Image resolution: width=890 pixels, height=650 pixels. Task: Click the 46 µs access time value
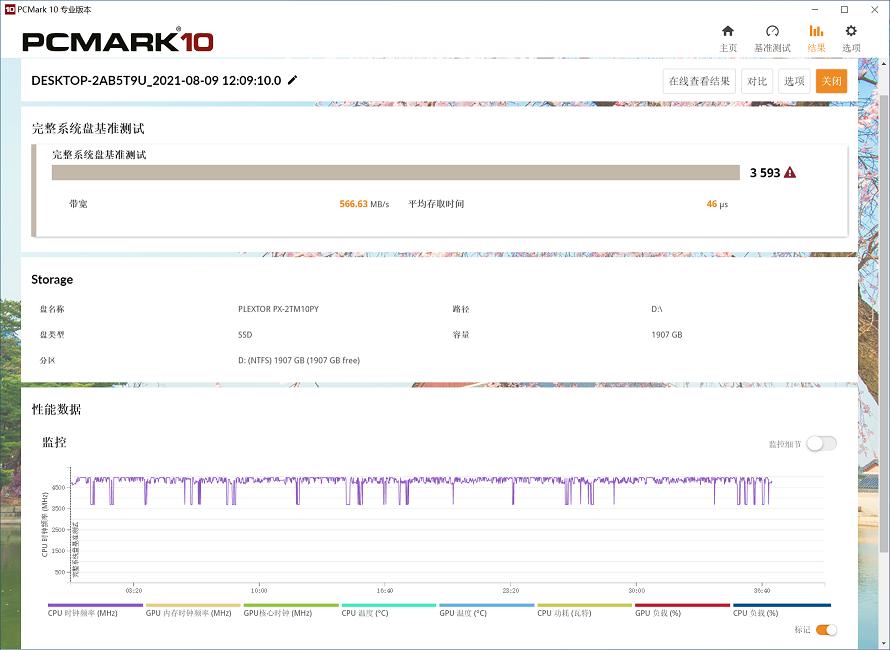717,204
